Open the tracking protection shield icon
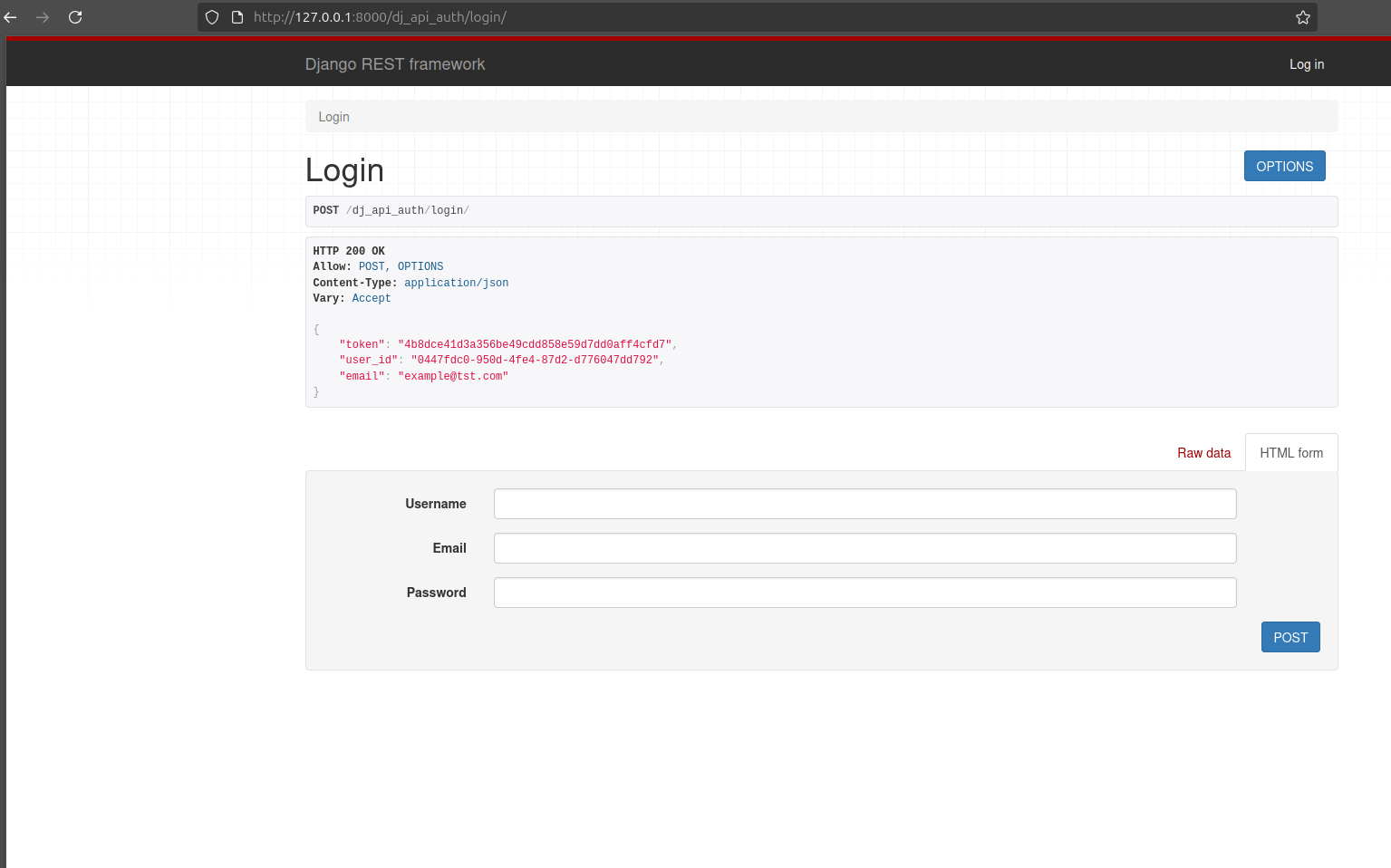 pos(211,16)
